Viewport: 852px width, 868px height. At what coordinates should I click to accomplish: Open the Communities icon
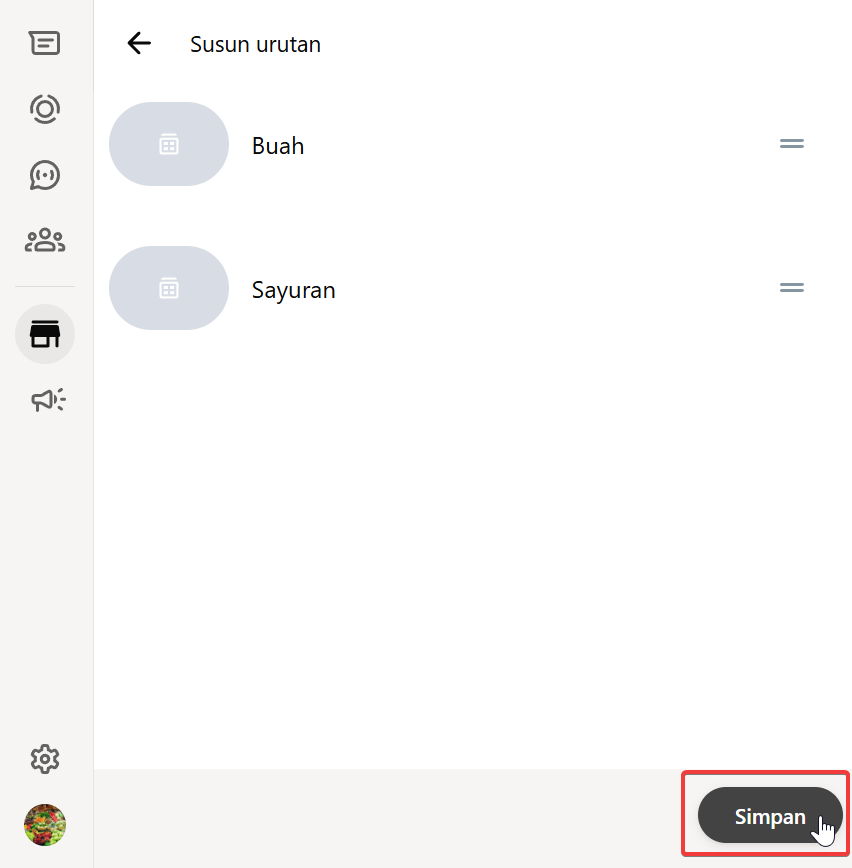(45, 240)
